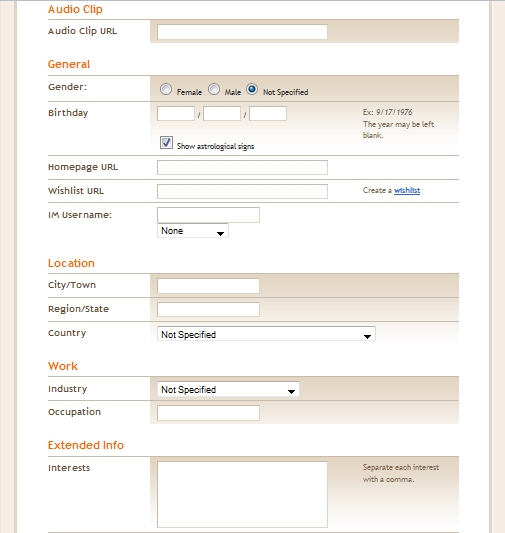Click the Audio Clip URL field

(242, 32)
